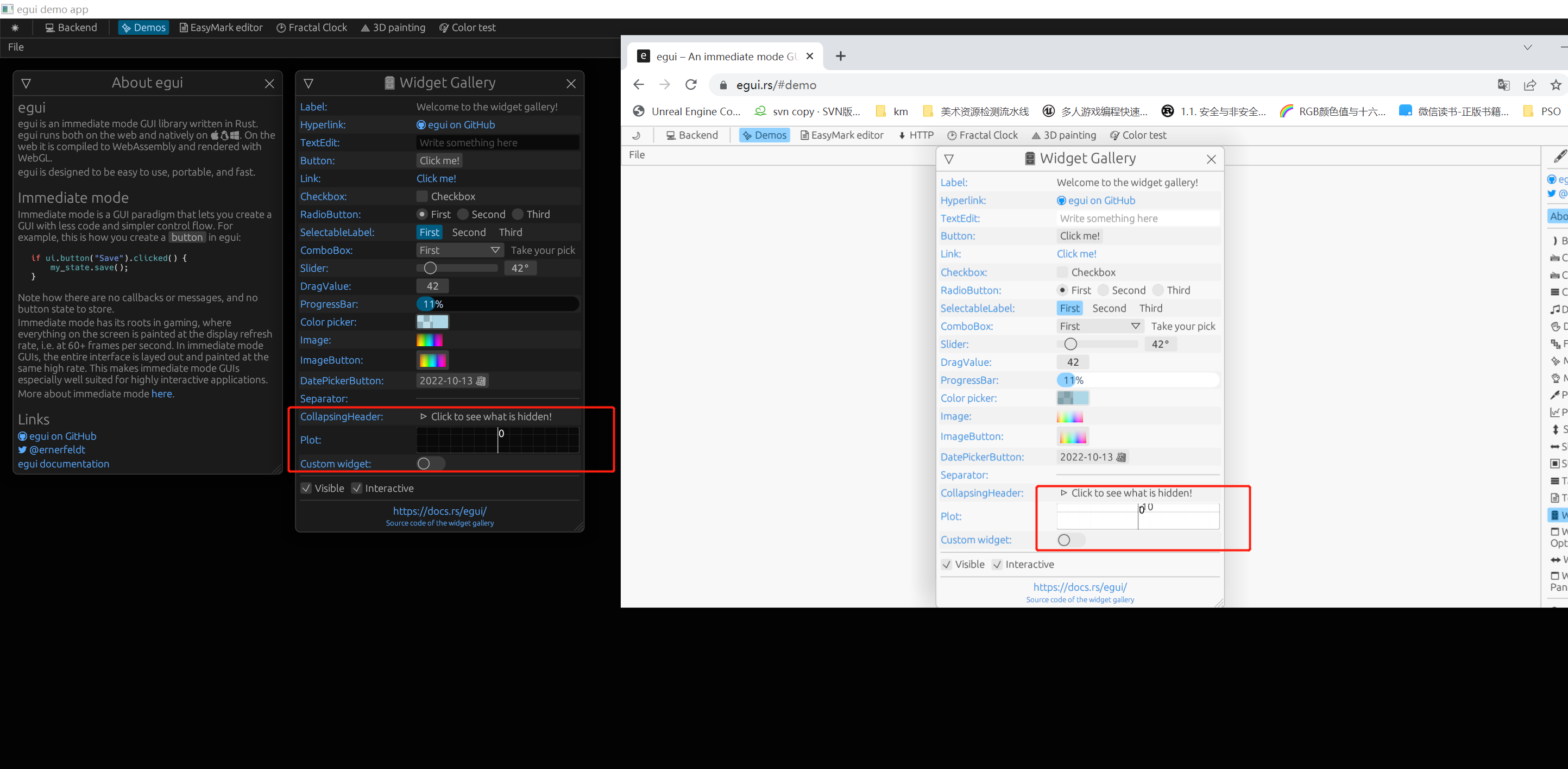Screen dimensions: 1568x769
Task: Open https://docs.rs/egui/ link in browser gallery
Action: click(x=1080, y=587)
